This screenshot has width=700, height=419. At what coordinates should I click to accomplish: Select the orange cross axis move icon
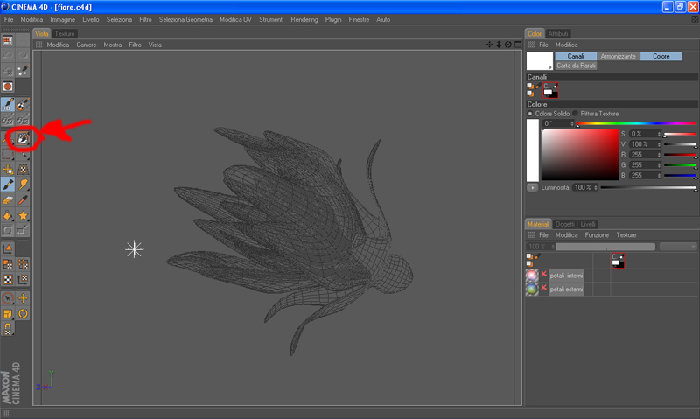pyautogui.click(x=23, y=298)
